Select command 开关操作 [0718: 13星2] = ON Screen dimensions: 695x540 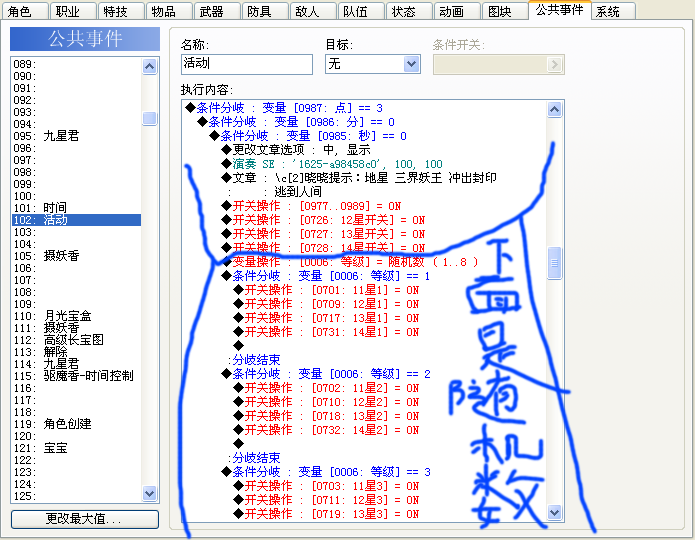326,416
